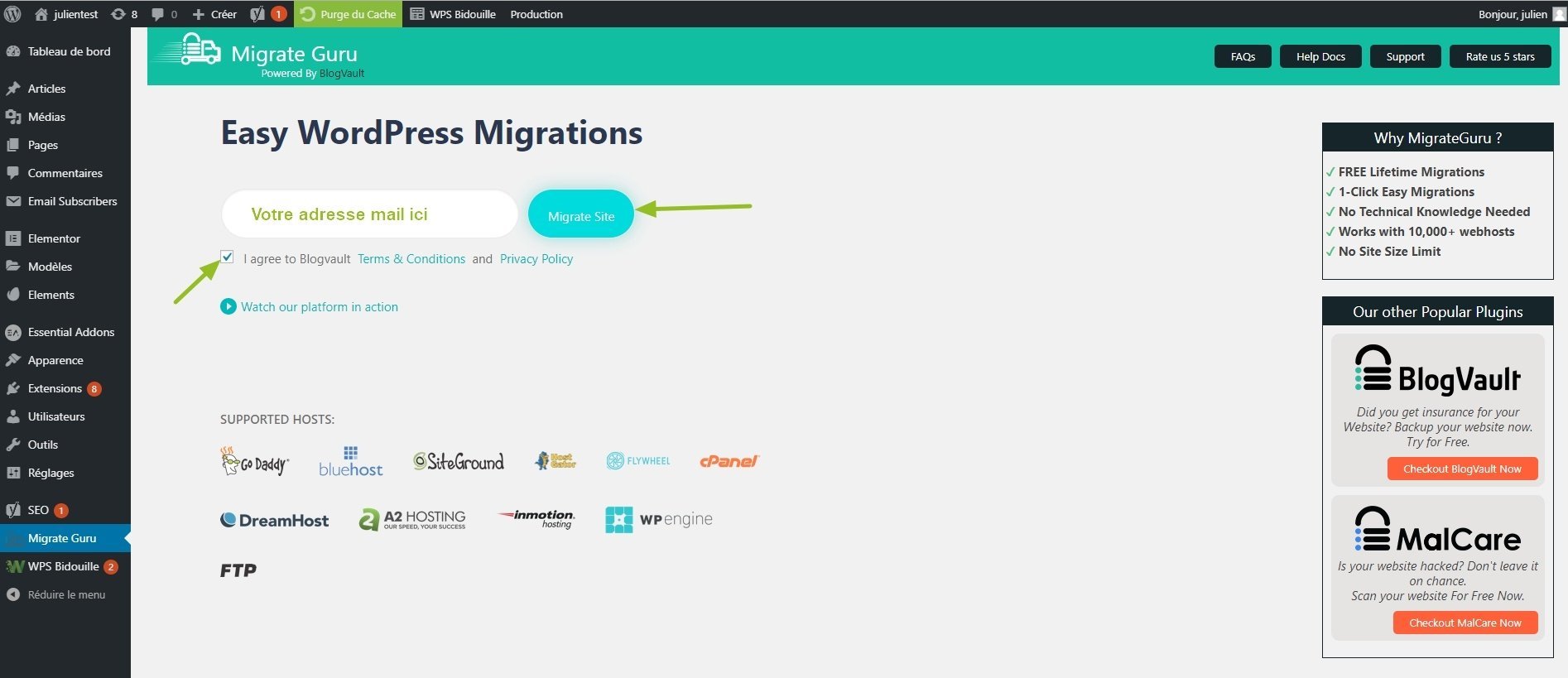This screenshot has height=678, width=1568.
Task: Click the Outils wrench icon
Action: coord(13,445)
